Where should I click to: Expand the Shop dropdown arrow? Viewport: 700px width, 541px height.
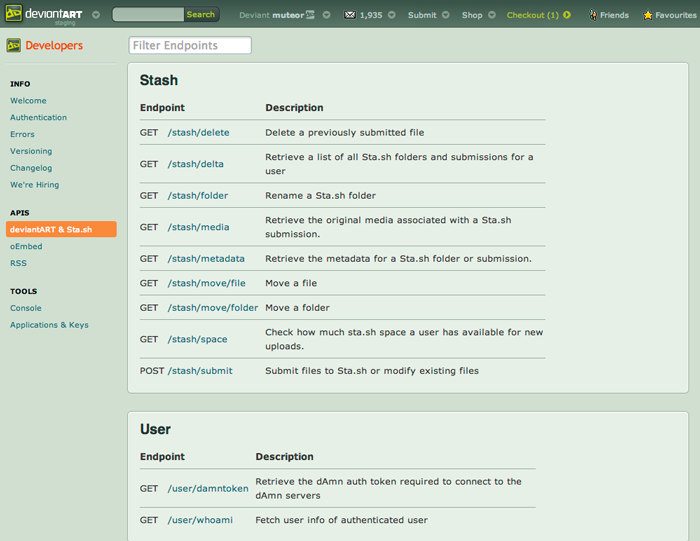(492, 15)
